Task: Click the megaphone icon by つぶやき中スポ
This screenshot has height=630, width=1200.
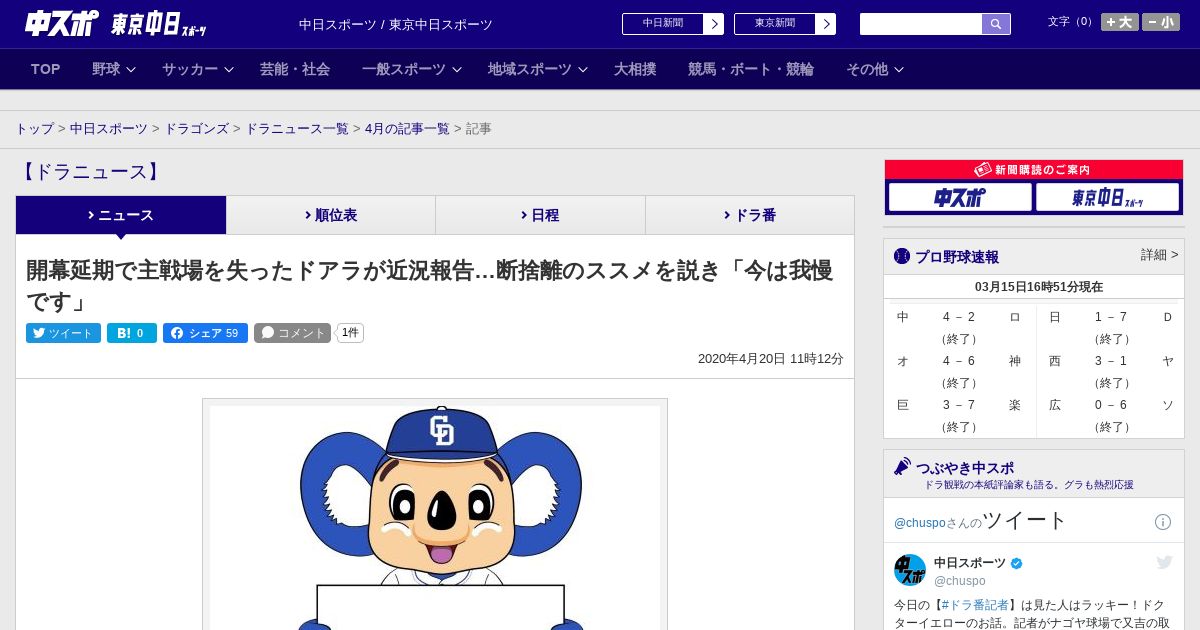Action: pos(902,467)
